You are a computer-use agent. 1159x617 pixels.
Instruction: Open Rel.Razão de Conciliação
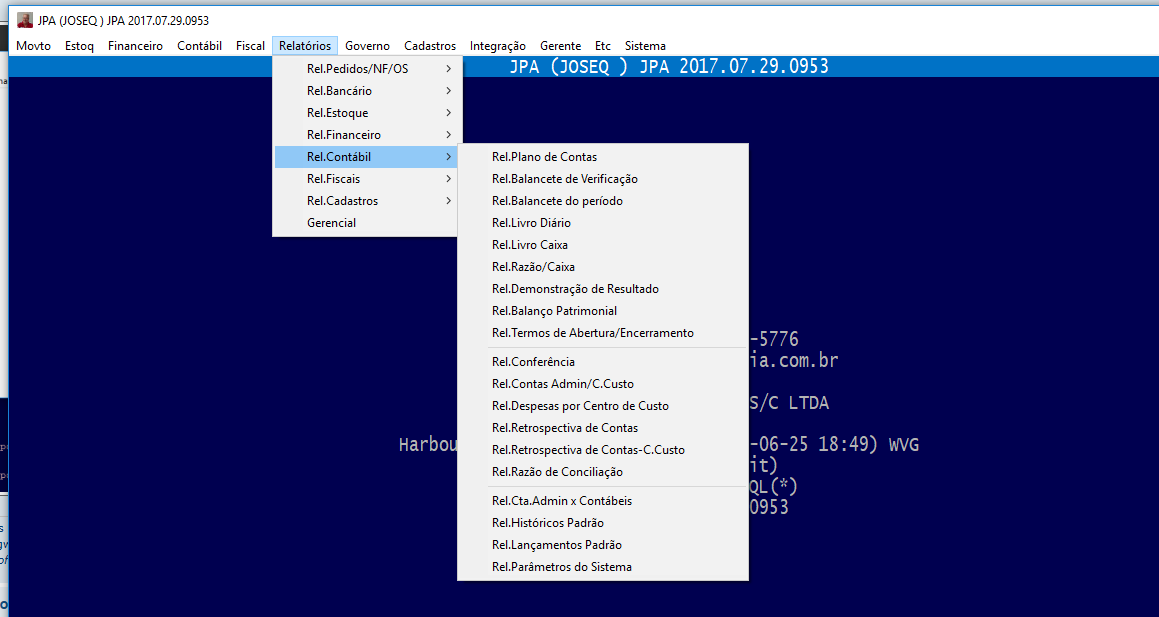point(603,472)
